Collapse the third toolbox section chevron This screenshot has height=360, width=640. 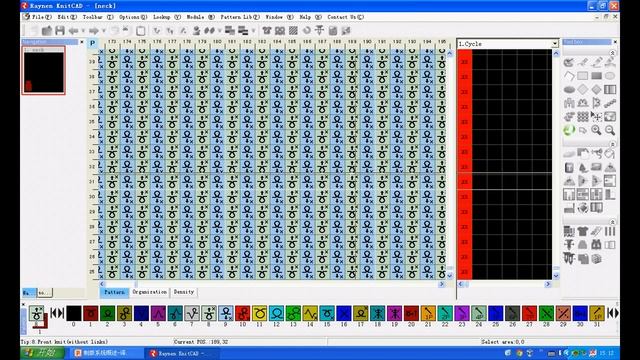point(612,222)
